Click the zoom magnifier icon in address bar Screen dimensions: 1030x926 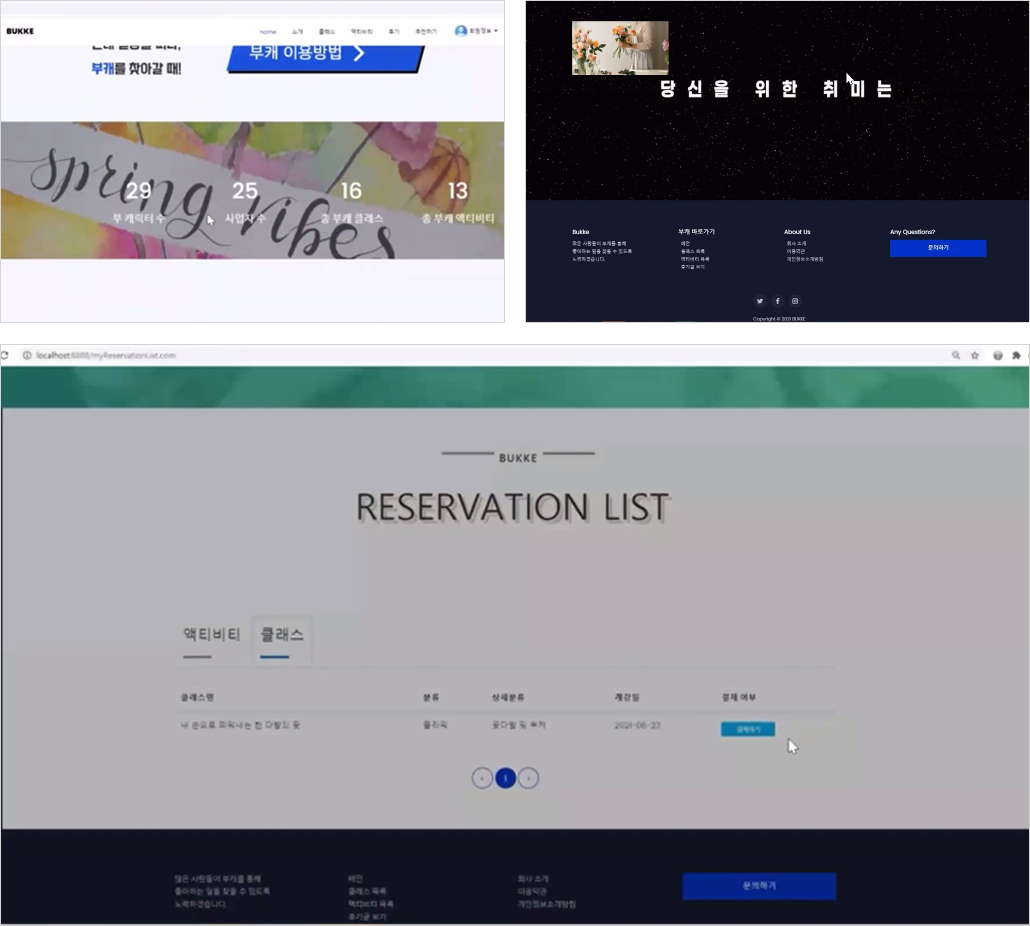coord(956,355)
